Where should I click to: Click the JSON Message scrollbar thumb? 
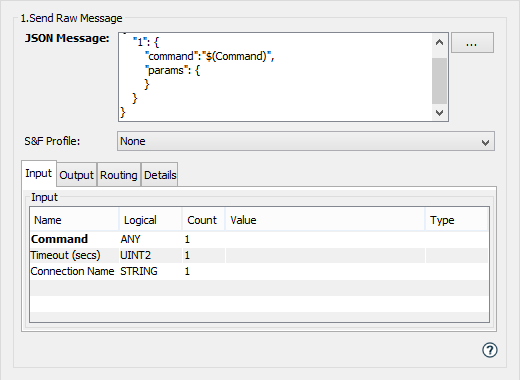(439, 81)
